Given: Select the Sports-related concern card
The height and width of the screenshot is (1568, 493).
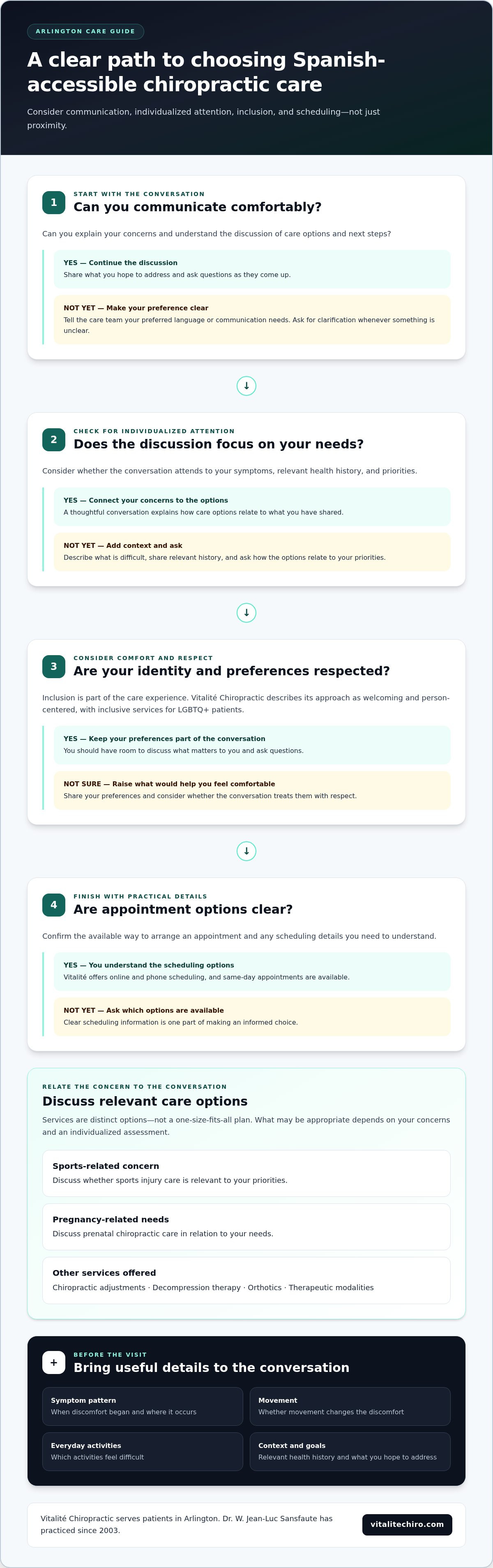Looking at the screenshot, I should tap(246, 1173).
